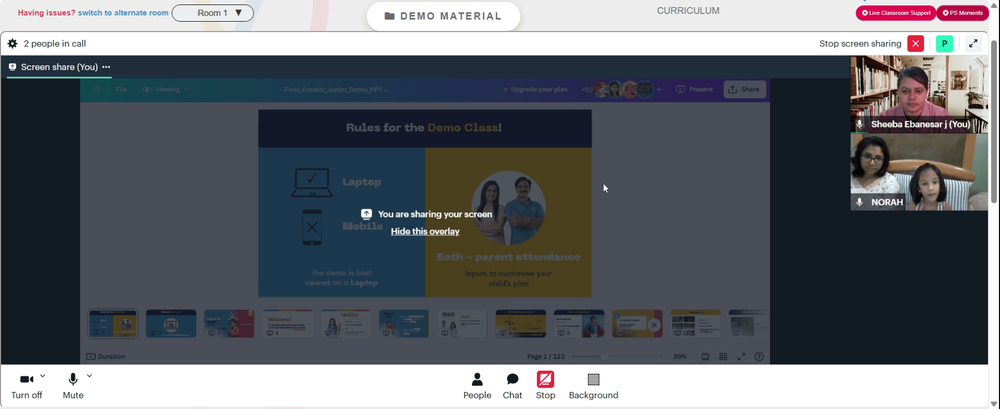1000x409 pixels.
Task: Mute the microphone
Action: click(73, 386)
